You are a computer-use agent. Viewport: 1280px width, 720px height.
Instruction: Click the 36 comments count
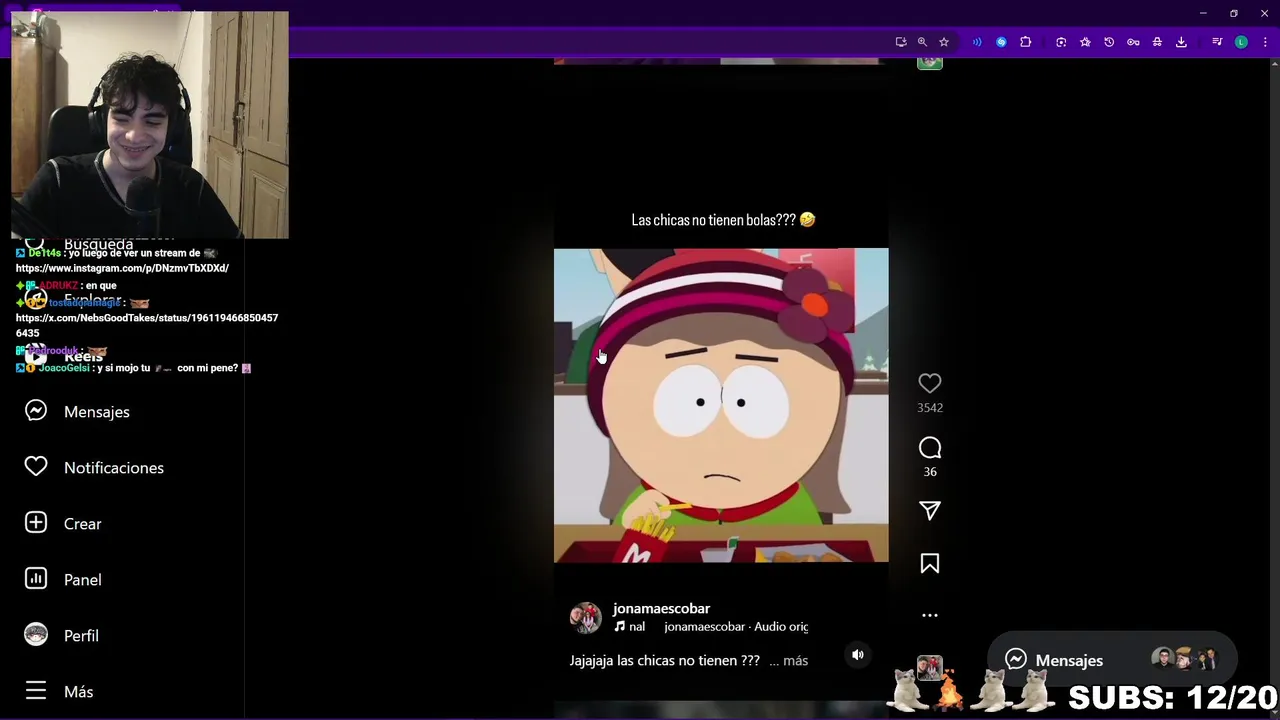coord(930,472)
